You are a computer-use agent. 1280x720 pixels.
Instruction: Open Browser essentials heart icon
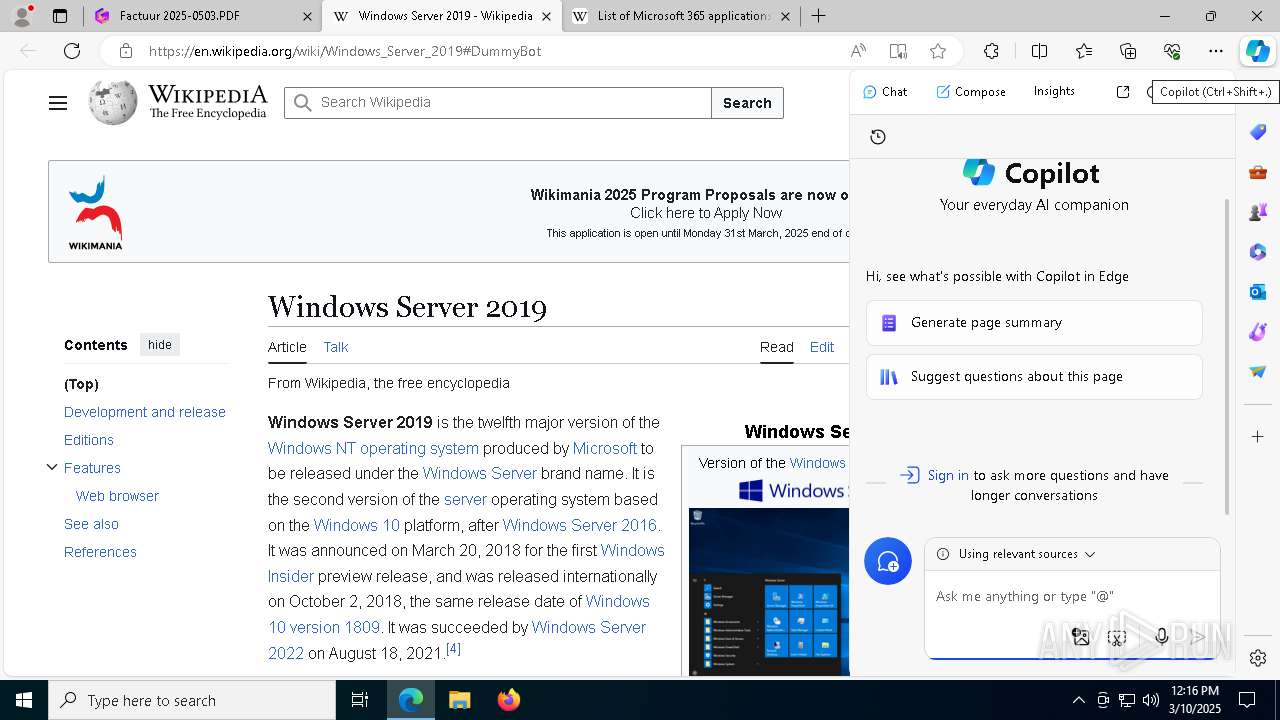tap(1172, 51)
